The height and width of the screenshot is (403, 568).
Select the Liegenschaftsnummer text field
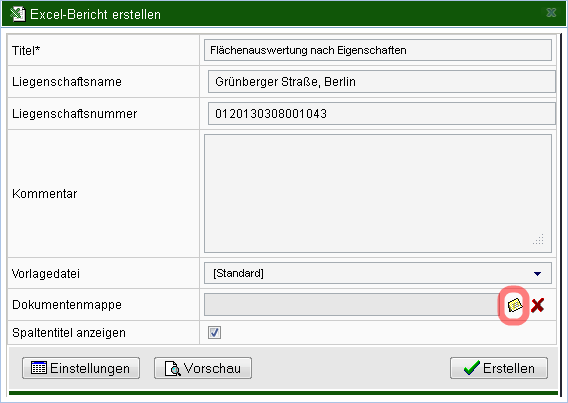382,113
